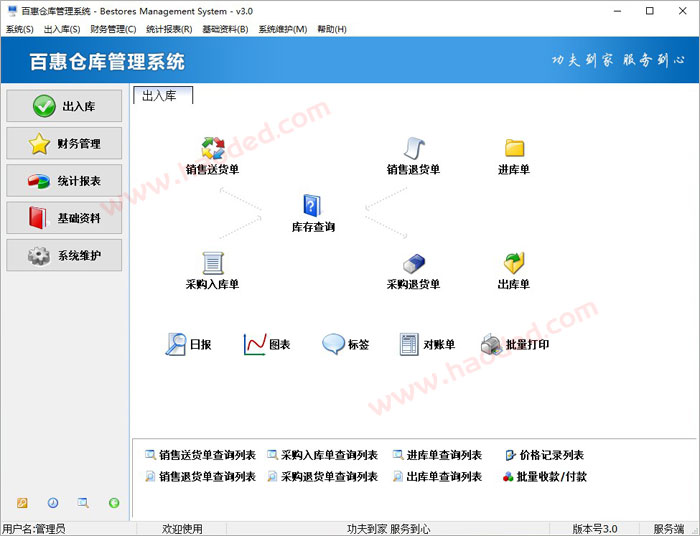Image resolution: width=700 pixels, height=536 pixels.
Task: Click the 采购退货单 eraser icon
Action: pos(414,263)
